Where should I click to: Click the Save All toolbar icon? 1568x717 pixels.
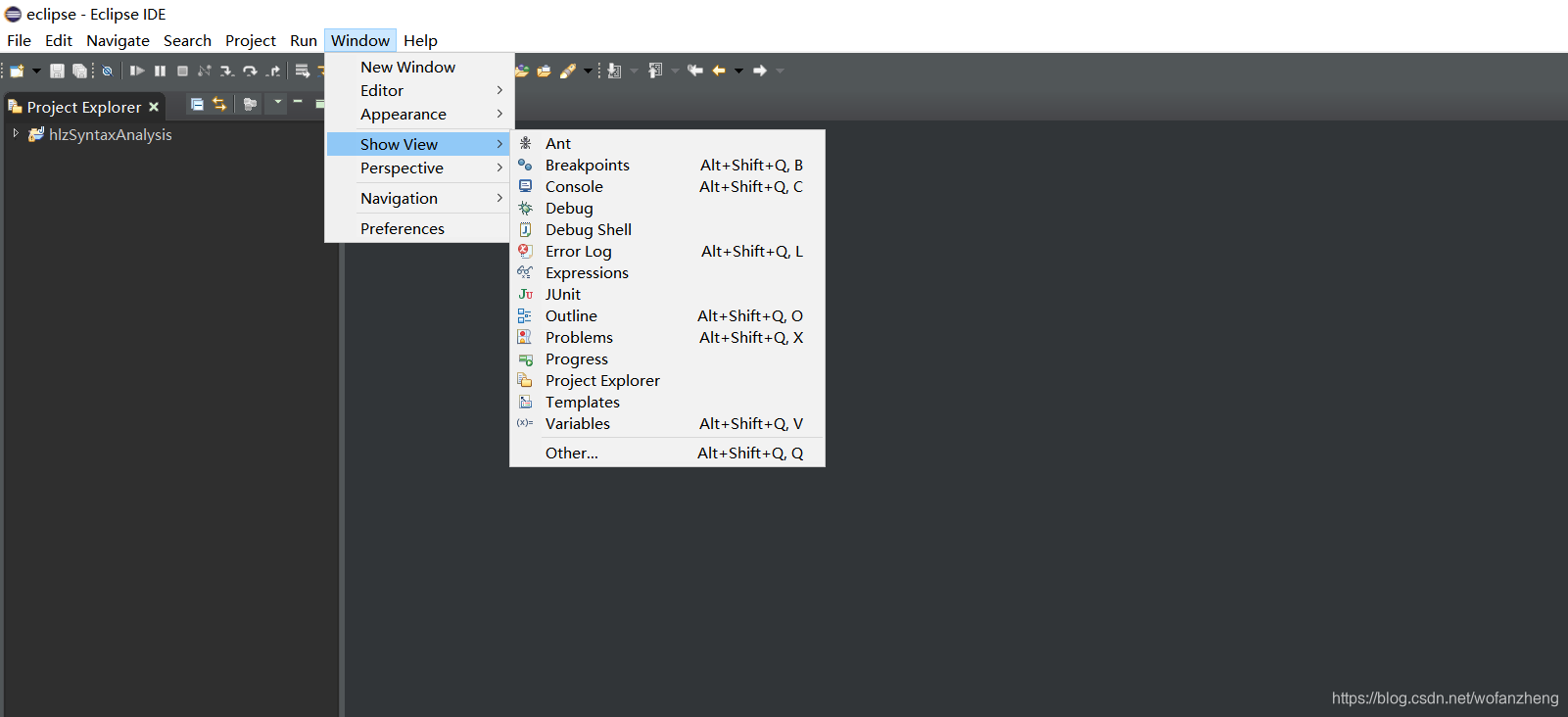[x=79, y=71]
